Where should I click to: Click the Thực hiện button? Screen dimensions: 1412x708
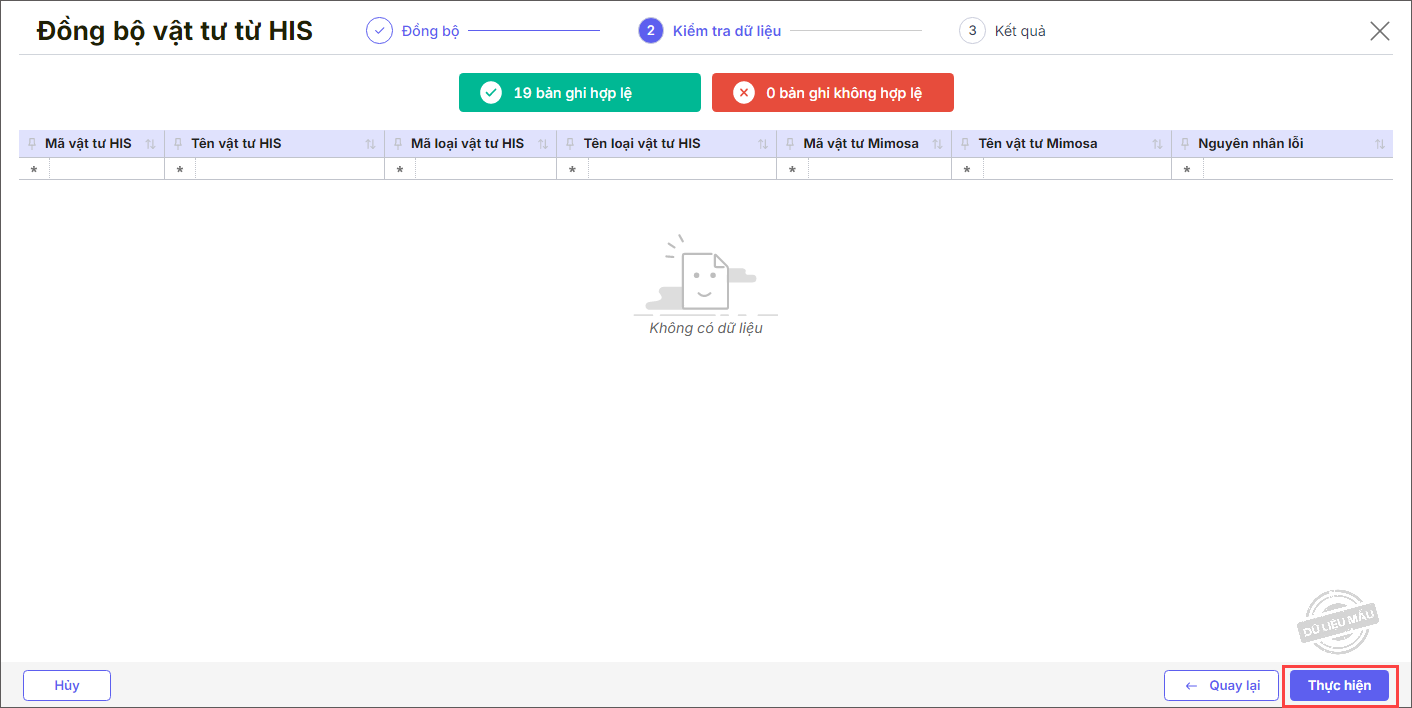pos(1340,686)
